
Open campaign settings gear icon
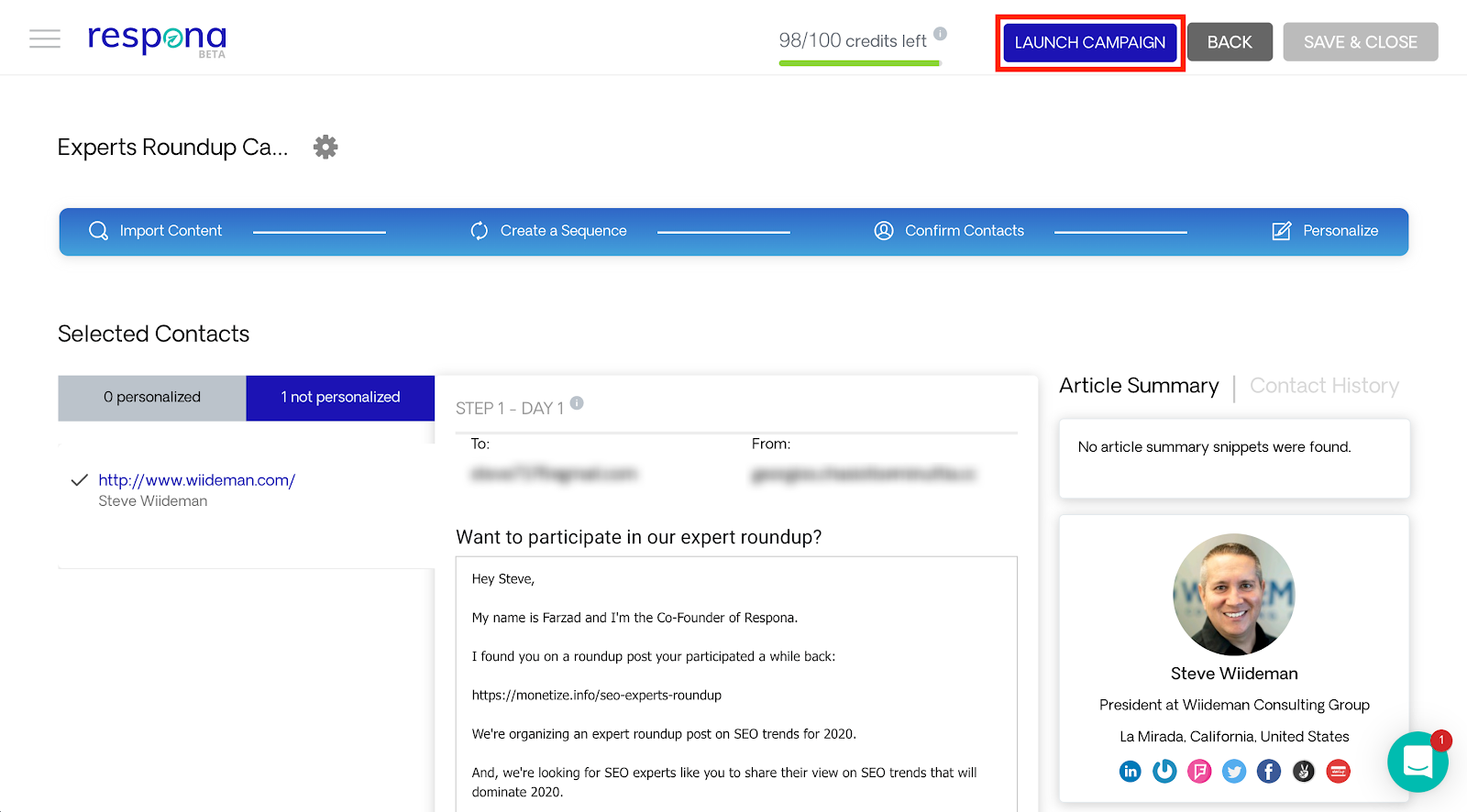pos(325,147)
